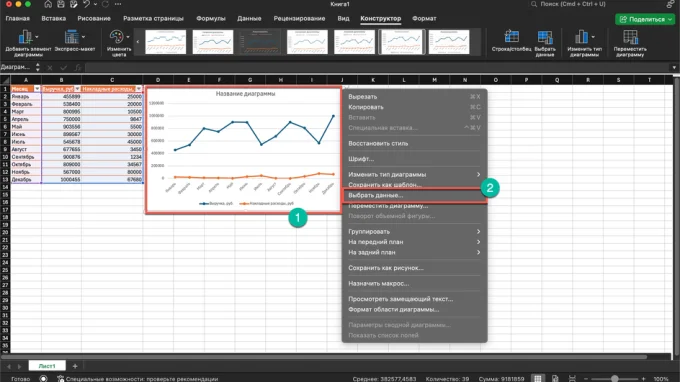Choose Просмотреть замещающий текст... in context menu

[414, 299]
